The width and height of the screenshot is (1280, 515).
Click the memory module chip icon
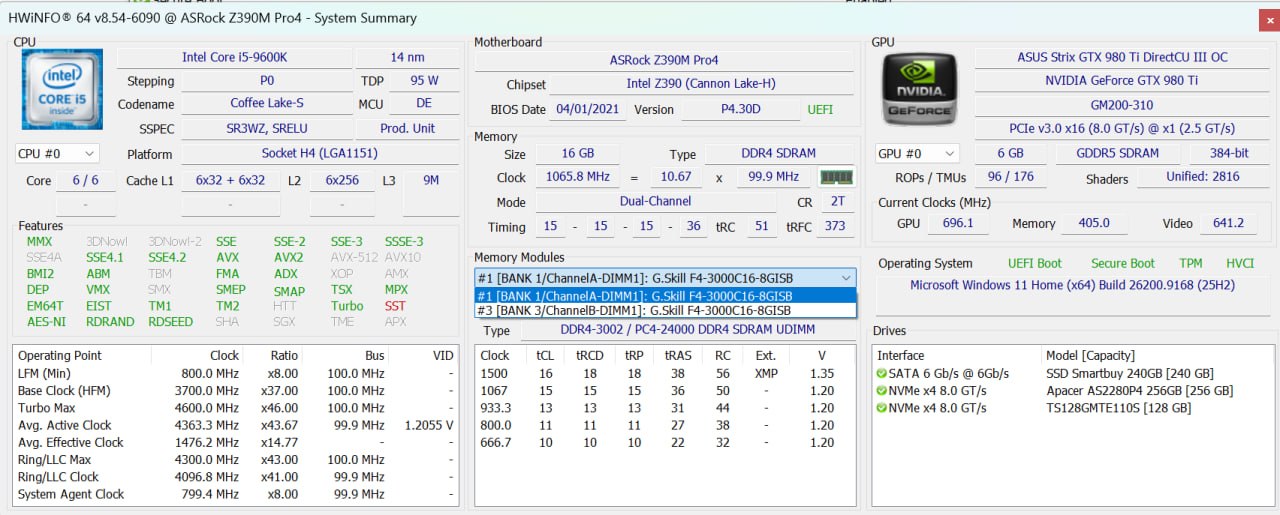(x=836, y=177)
